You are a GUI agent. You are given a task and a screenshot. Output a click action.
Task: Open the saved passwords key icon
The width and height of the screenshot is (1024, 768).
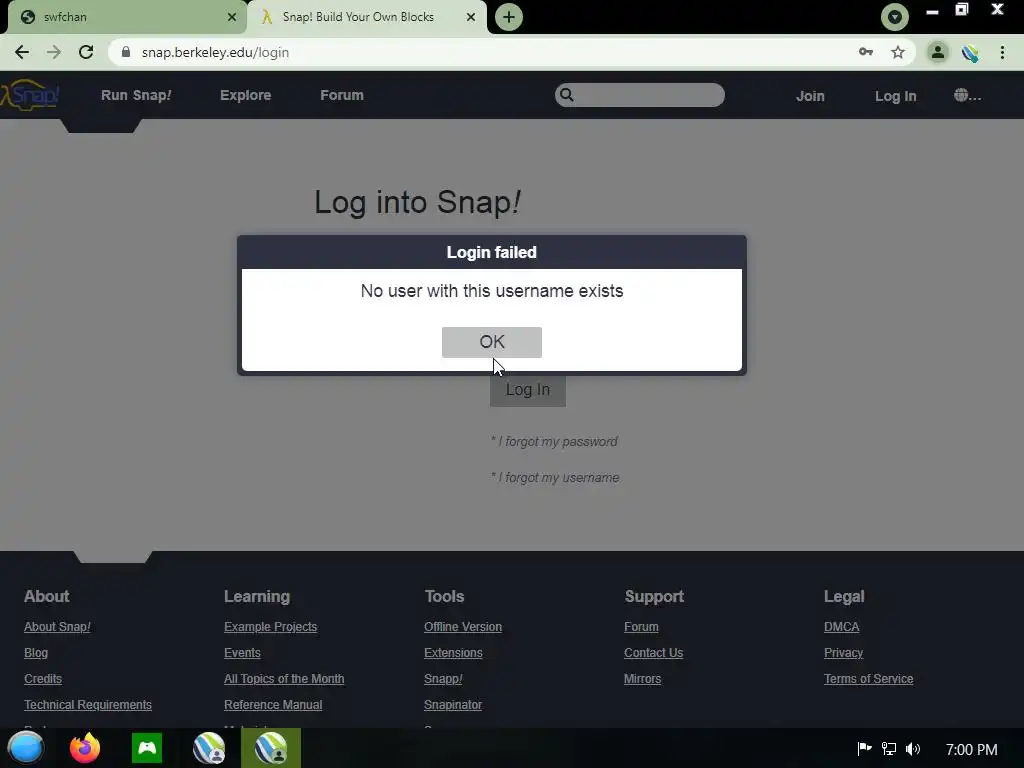pos(866,52)
